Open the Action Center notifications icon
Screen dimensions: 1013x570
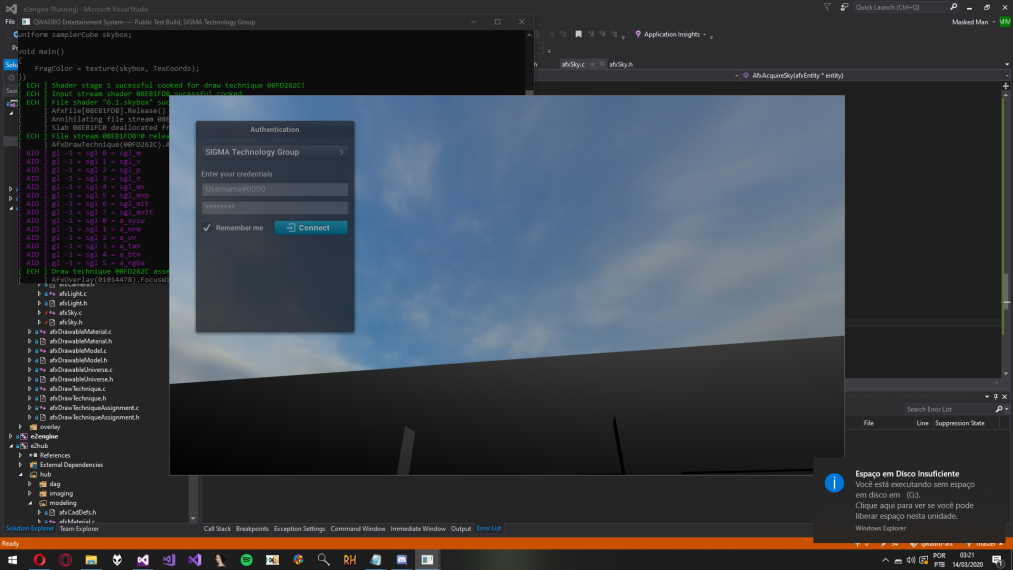tap(997, 560)
